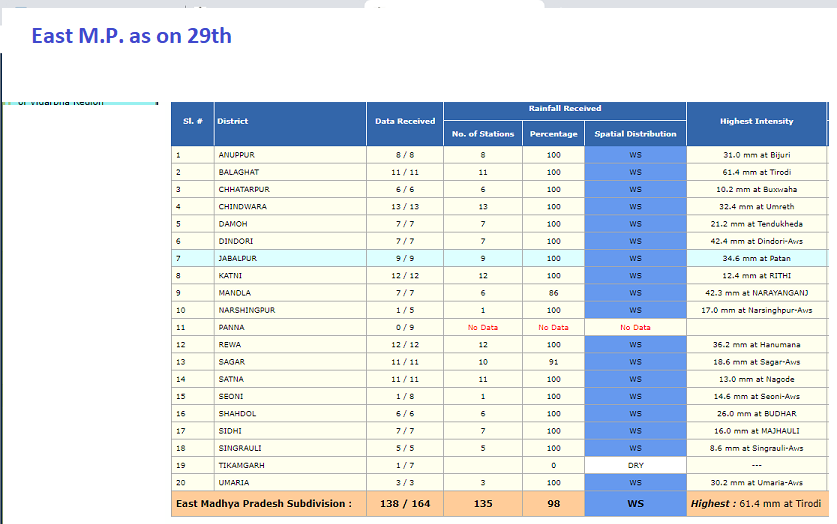
Task: Click '36.2 mm at Hanumana' cell
Action: [x=756, y=345]
